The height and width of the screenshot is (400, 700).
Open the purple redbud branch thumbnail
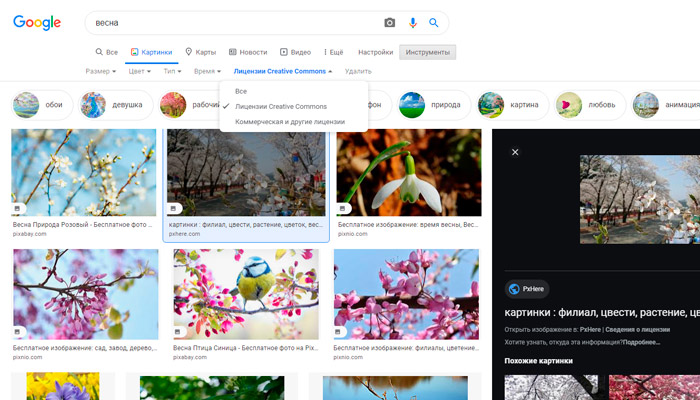pos(86,294)
